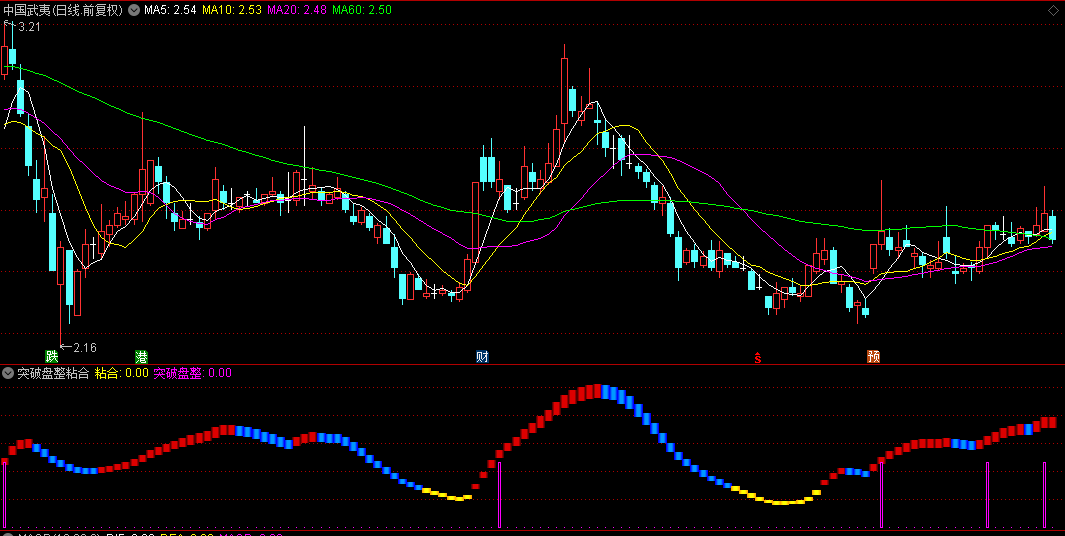Click the first magenta signal bar at left edge
1065x536 pixels.
4,495
